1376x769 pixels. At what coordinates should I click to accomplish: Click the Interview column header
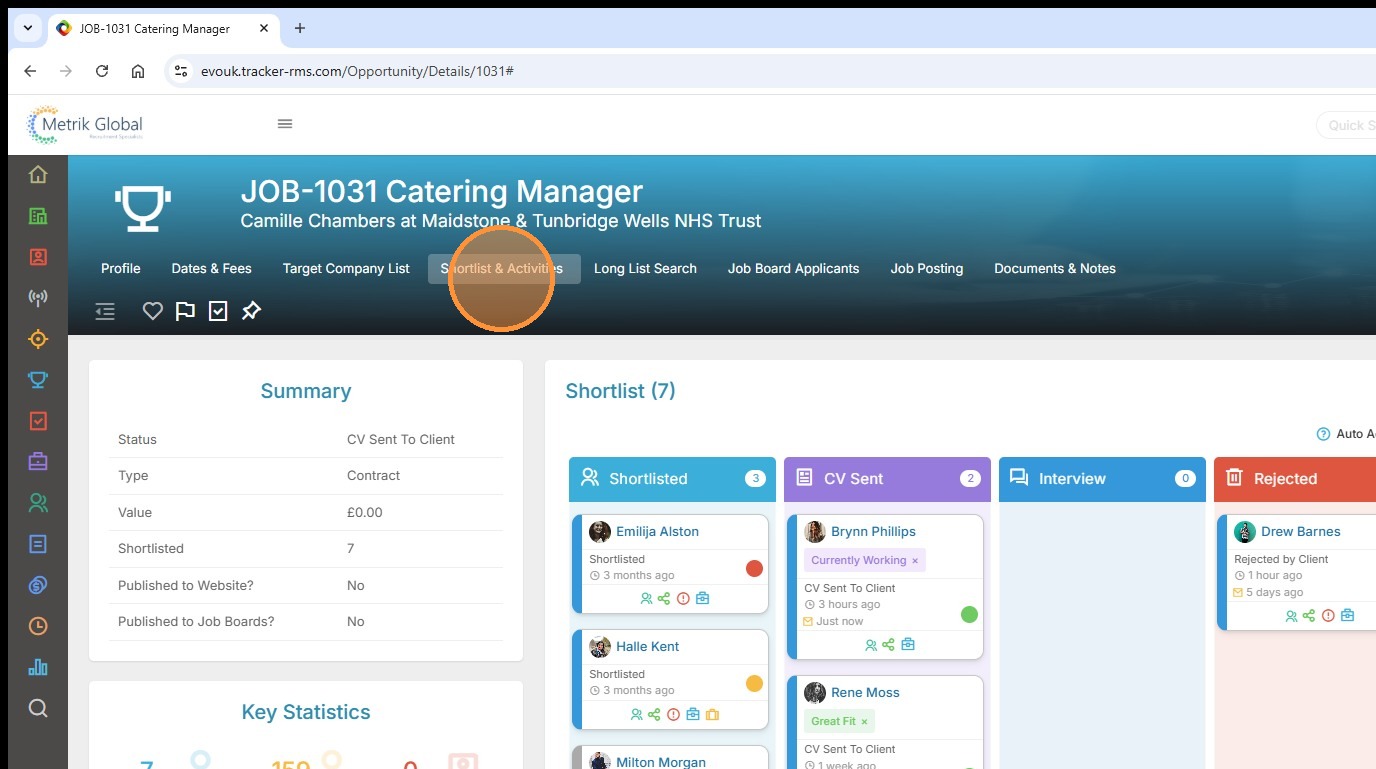tap(1102, 479)
